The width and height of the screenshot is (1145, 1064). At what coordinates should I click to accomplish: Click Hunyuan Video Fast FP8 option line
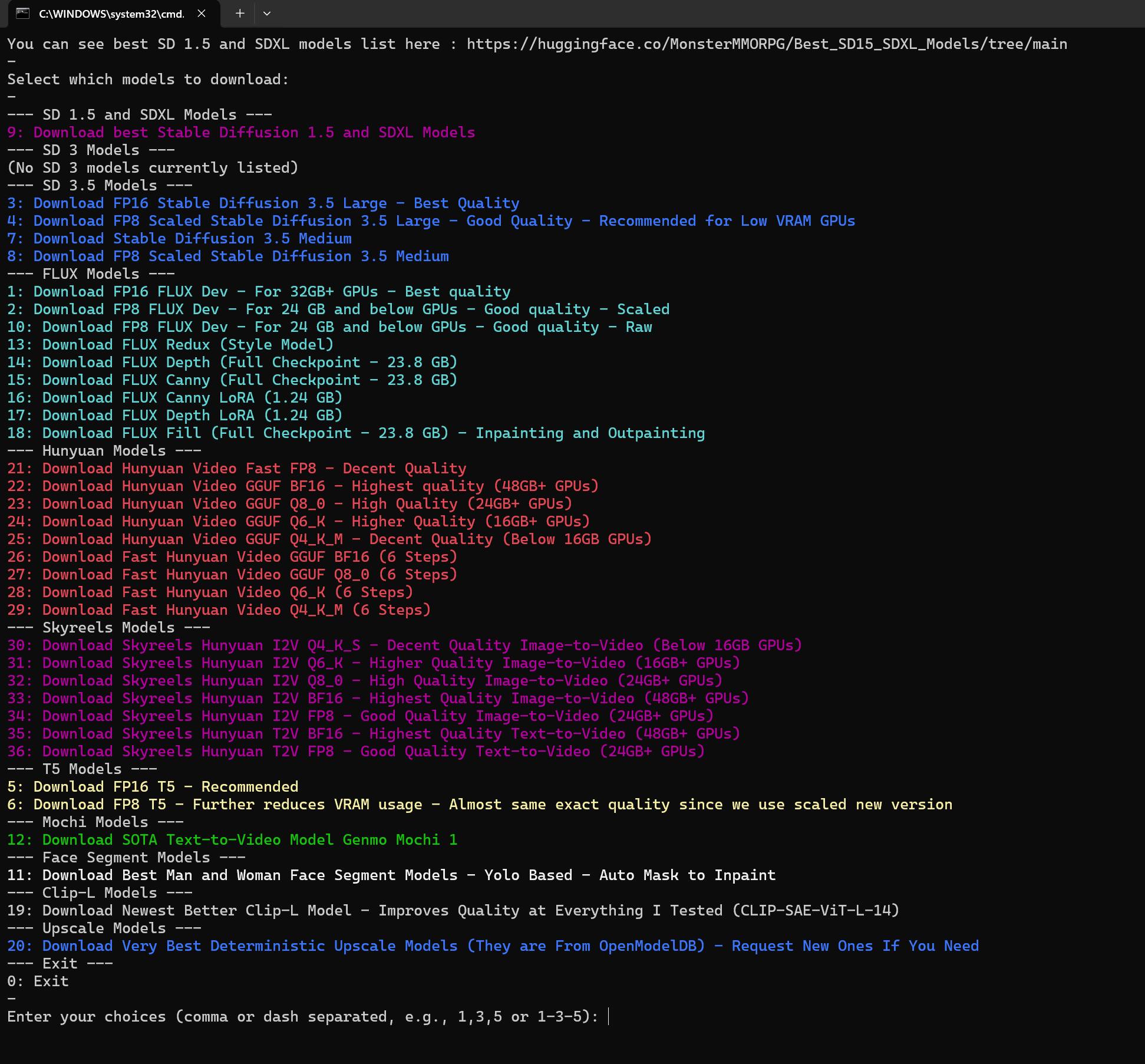tap(236, 469)
